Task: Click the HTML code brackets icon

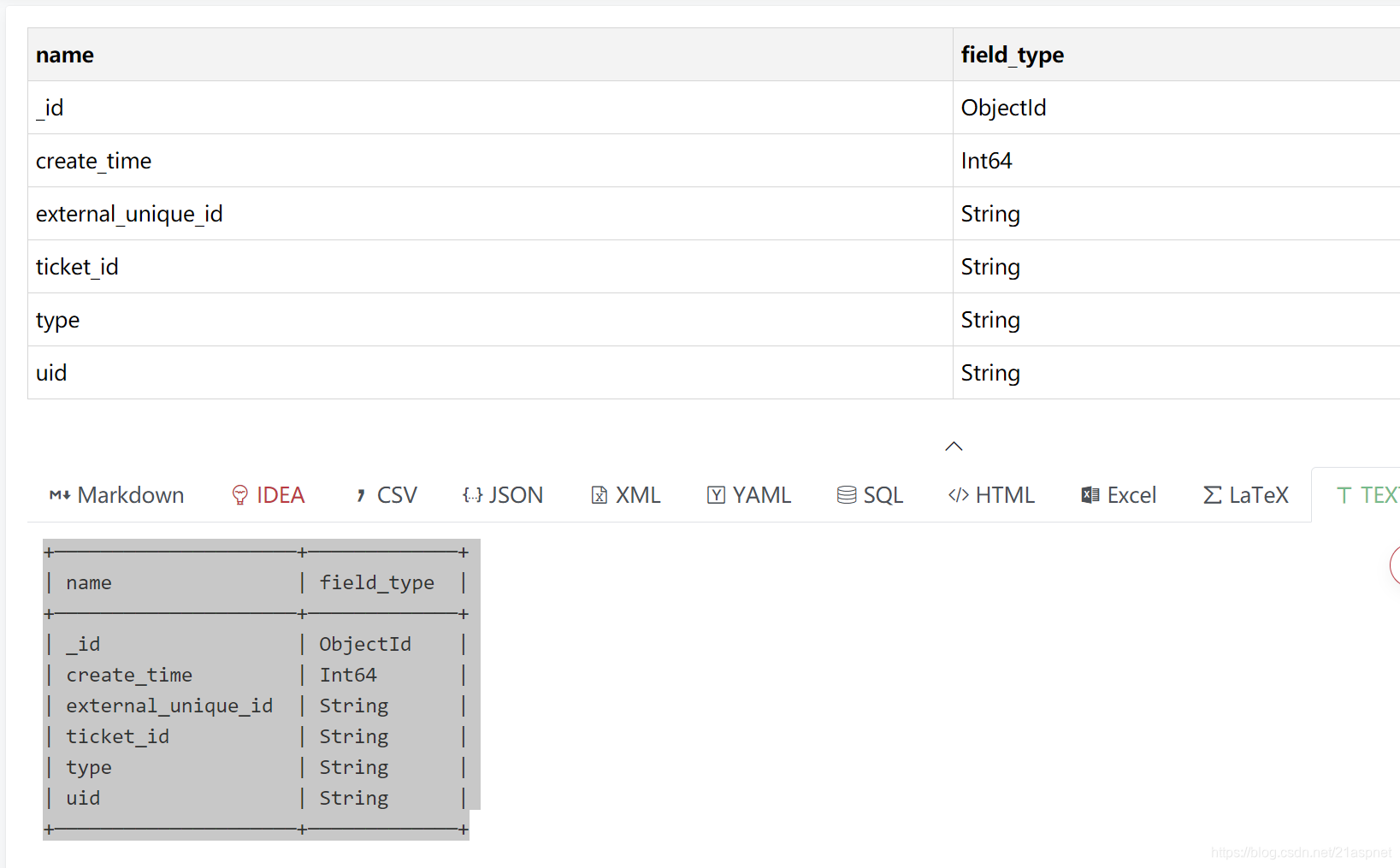Action: pos(959,495)
